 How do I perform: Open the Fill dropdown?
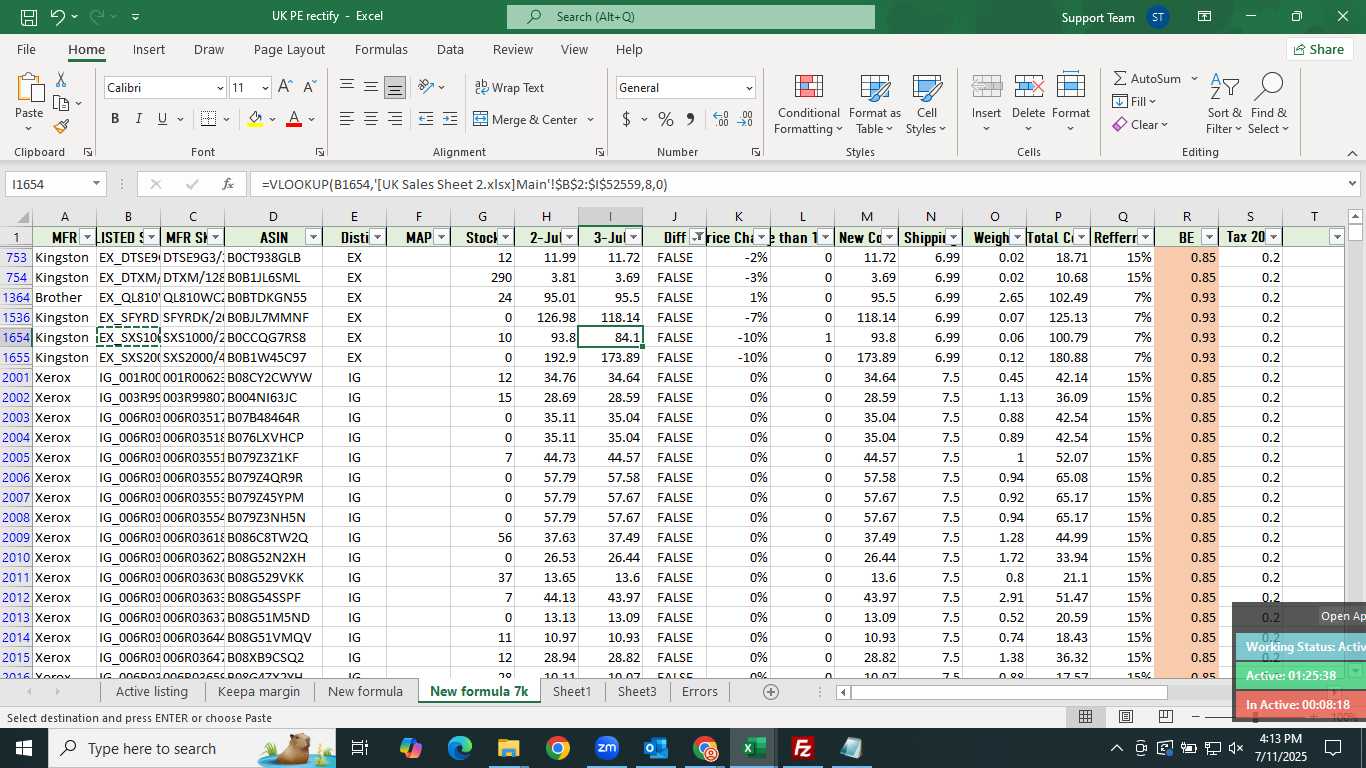click(x=1134, y=101)
